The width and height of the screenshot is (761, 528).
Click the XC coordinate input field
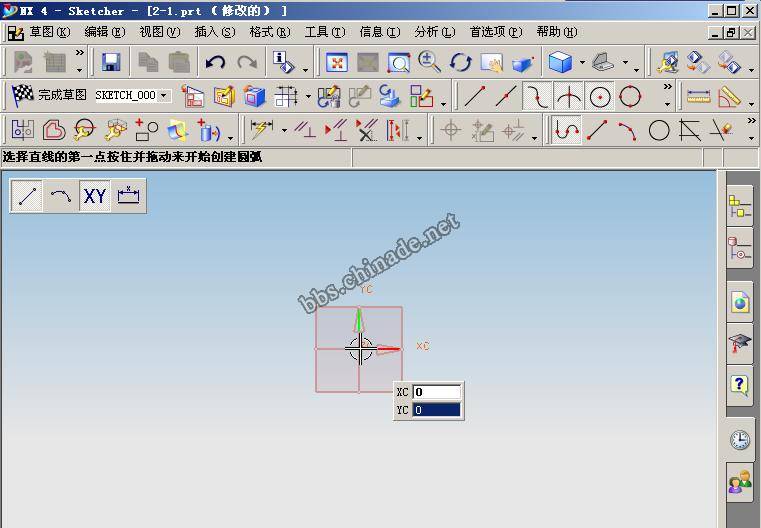(436, 392)
